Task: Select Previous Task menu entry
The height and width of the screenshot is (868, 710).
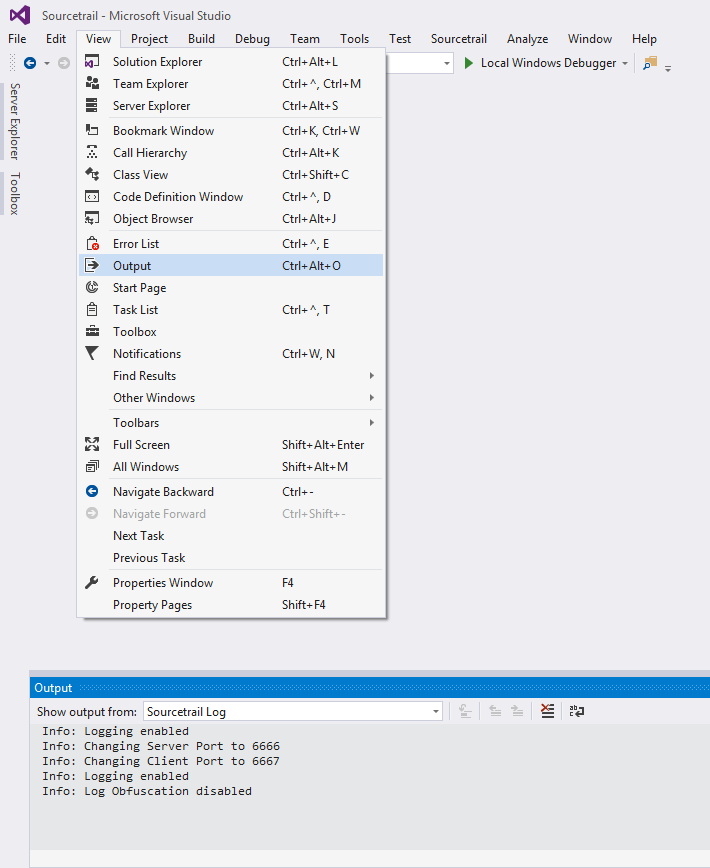Action: tap(231, 557)
